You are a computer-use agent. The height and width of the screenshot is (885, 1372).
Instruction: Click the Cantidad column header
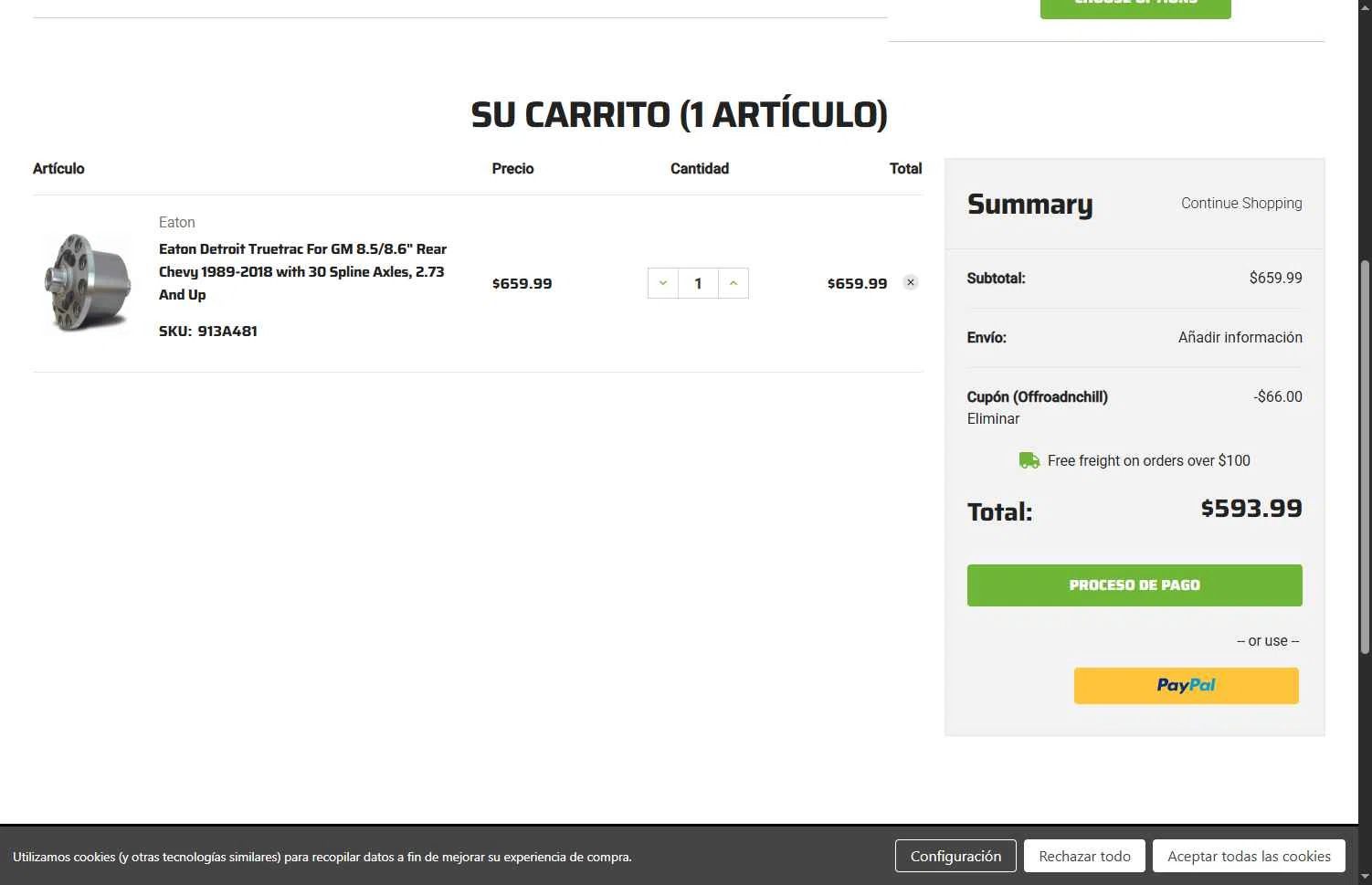click(x=700, y=168)
